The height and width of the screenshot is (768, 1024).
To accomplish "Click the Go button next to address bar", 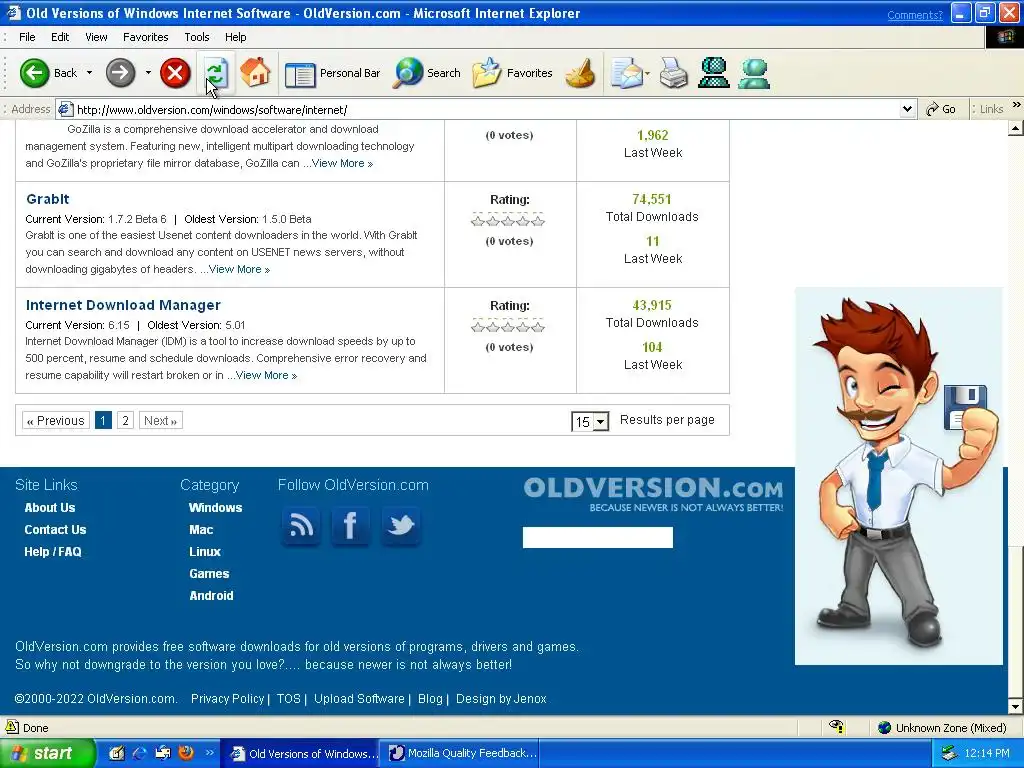I will point(941,109).
